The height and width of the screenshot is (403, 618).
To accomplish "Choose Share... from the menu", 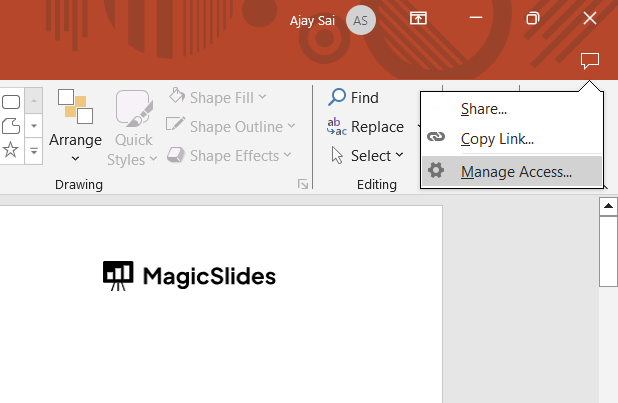I will (484, 108).
